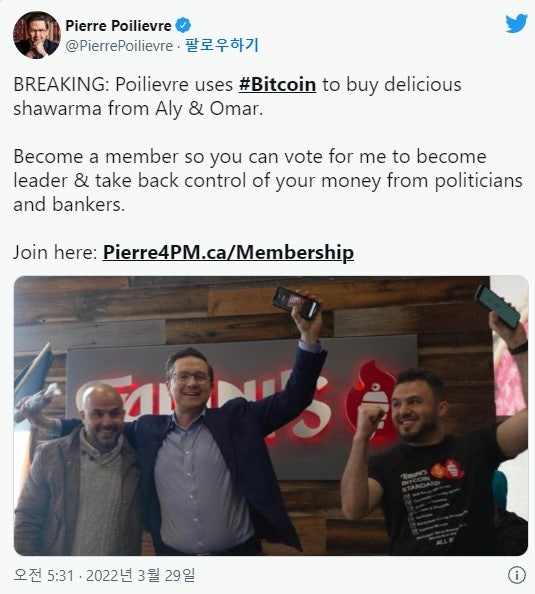Click the 'and bankers.' line of tweet

69,205
